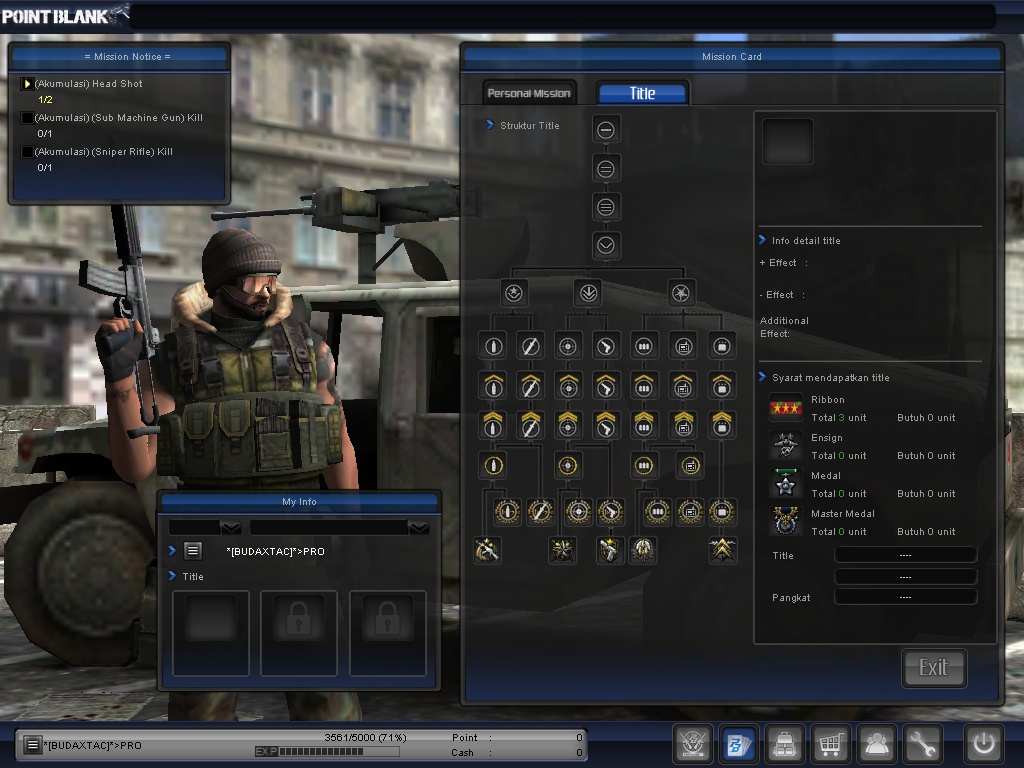
Task: Select the single-chevron pistol title
Action: 606,386
